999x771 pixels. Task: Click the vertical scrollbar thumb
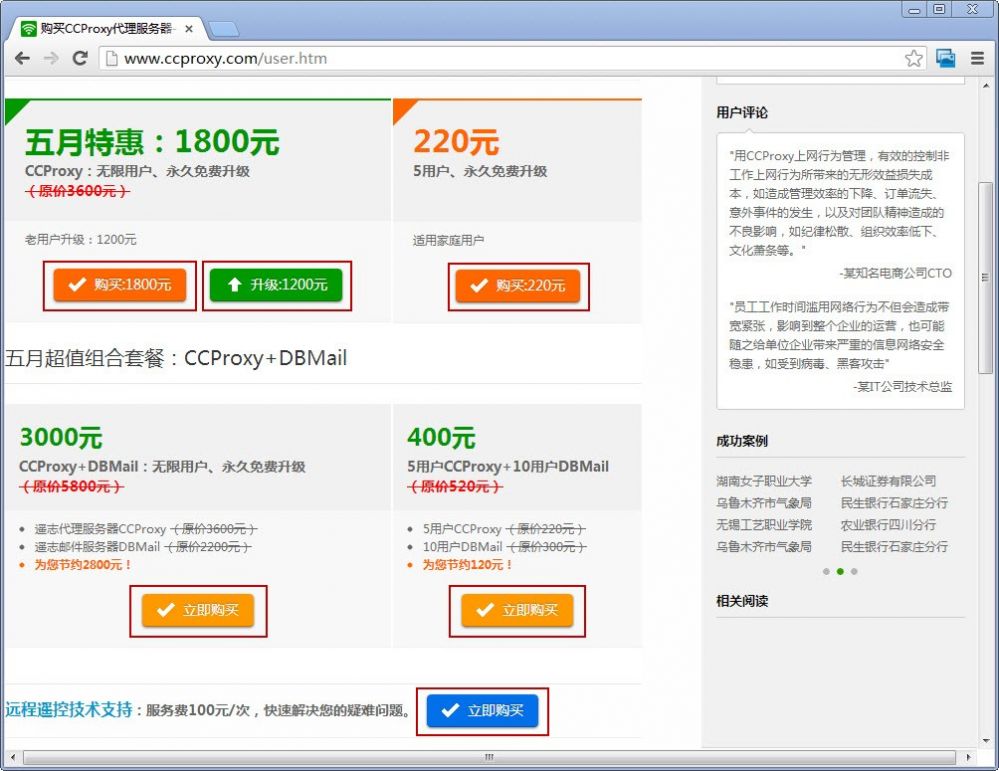tap(985, 277)
